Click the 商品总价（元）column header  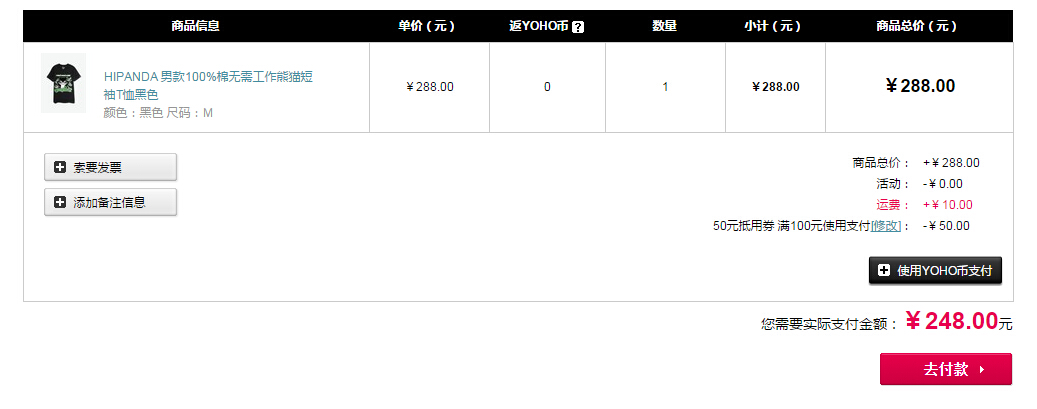pos(917,26)
